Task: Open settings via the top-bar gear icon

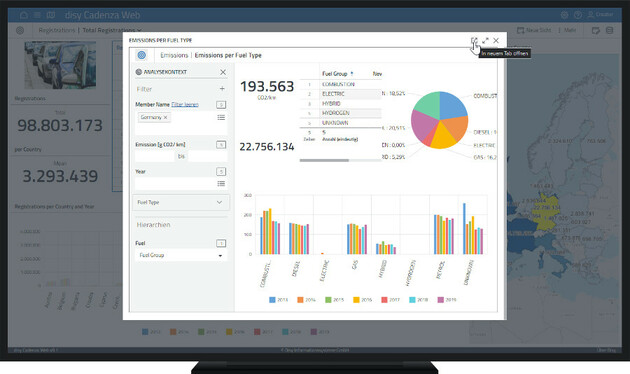Action: pos(565,15)
